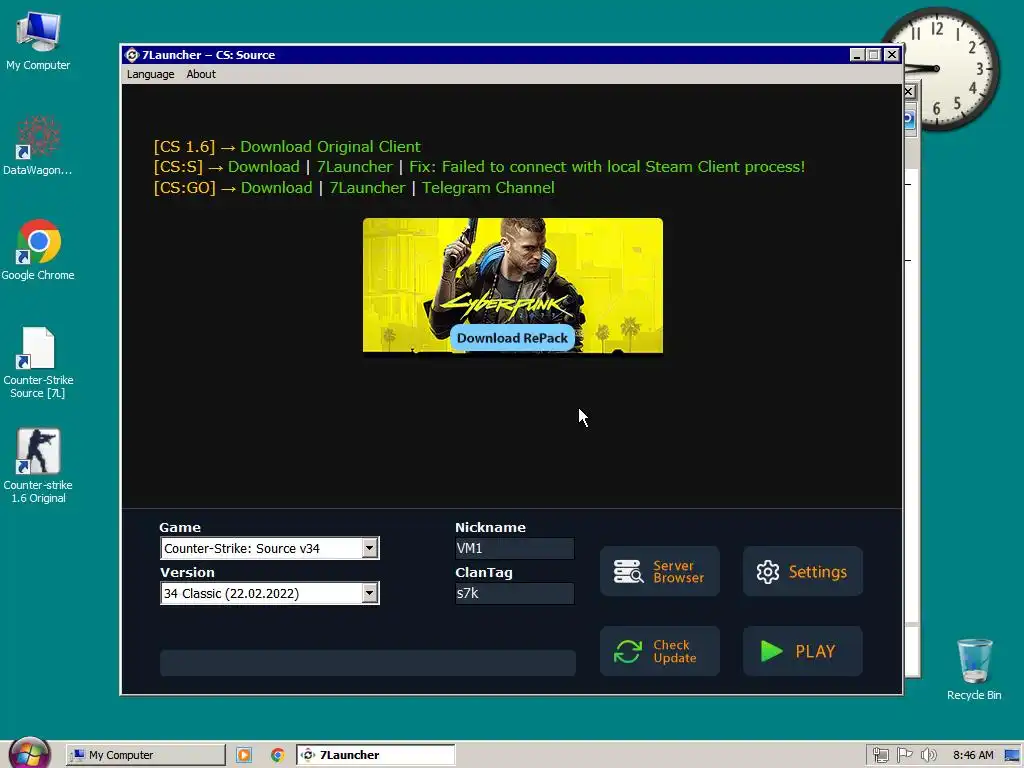This screenshot has height=768, width=1024.
Task: Click the CS 1.6 Download Original Client link
Action: click(x=330, y=146)
